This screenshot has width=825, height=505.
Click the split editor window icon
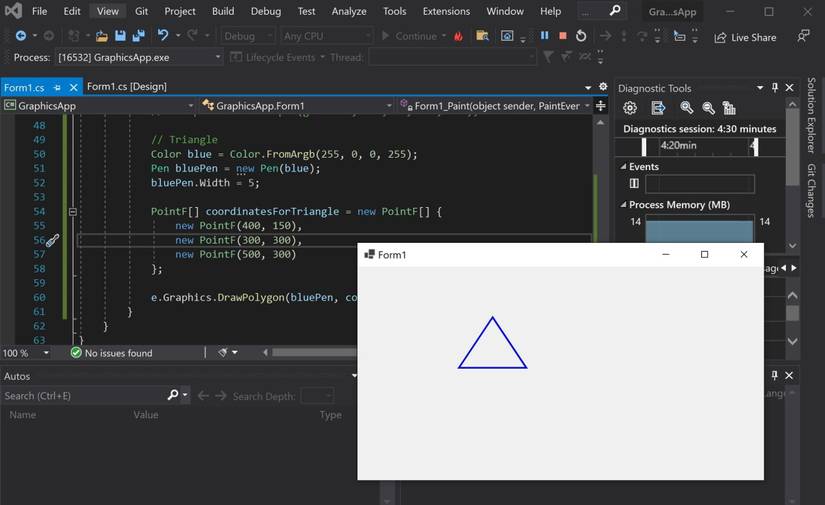click(600, 106)
